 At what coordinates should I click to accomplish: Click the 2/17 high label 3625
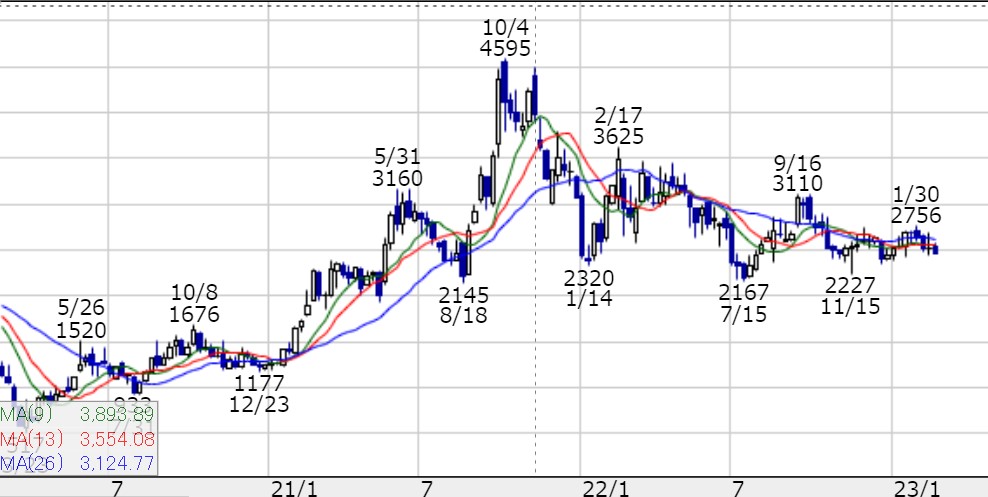point(617,137)
